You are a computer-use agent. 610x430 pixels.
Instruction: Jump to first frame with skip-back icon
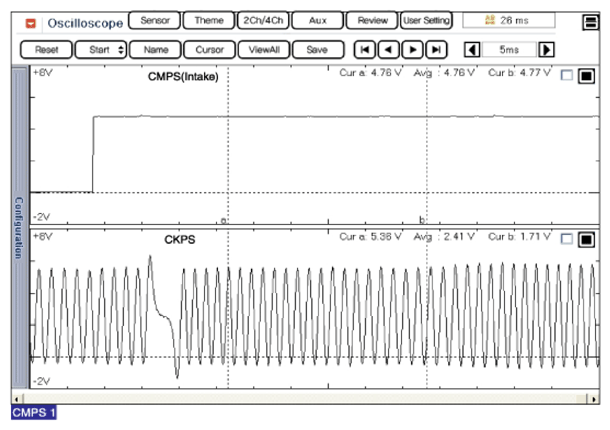coord(367,49)
